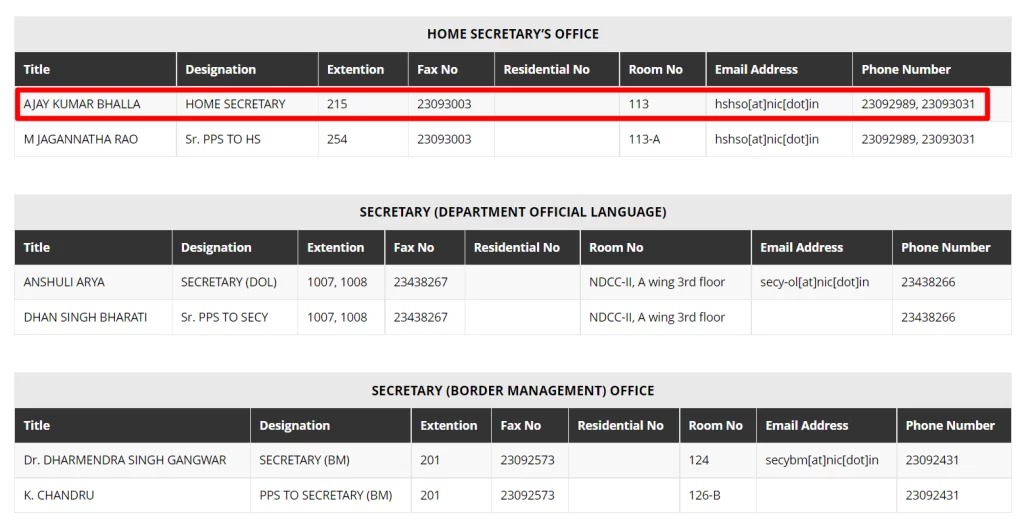Click the Ajay Kumar Bhalla name cell

[82, 104]
